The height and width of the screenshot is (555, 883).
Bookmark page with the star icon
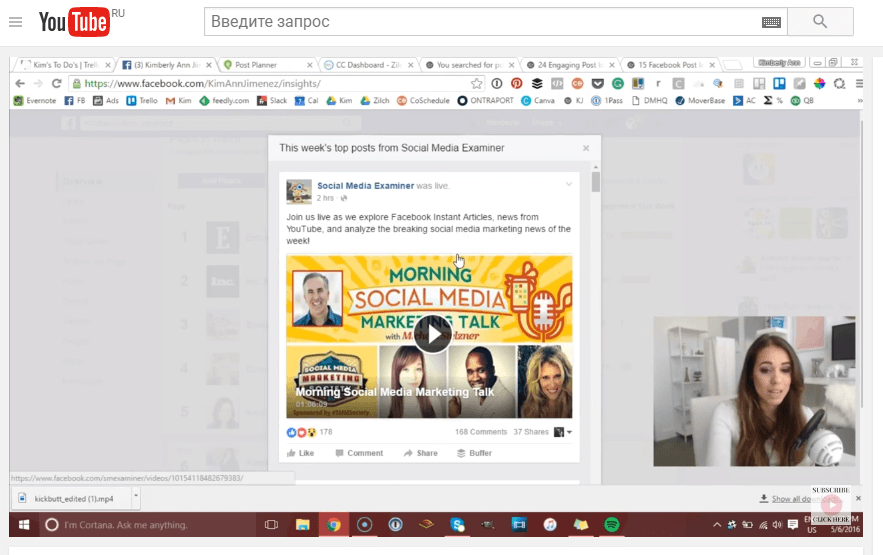tap(476, 83)
